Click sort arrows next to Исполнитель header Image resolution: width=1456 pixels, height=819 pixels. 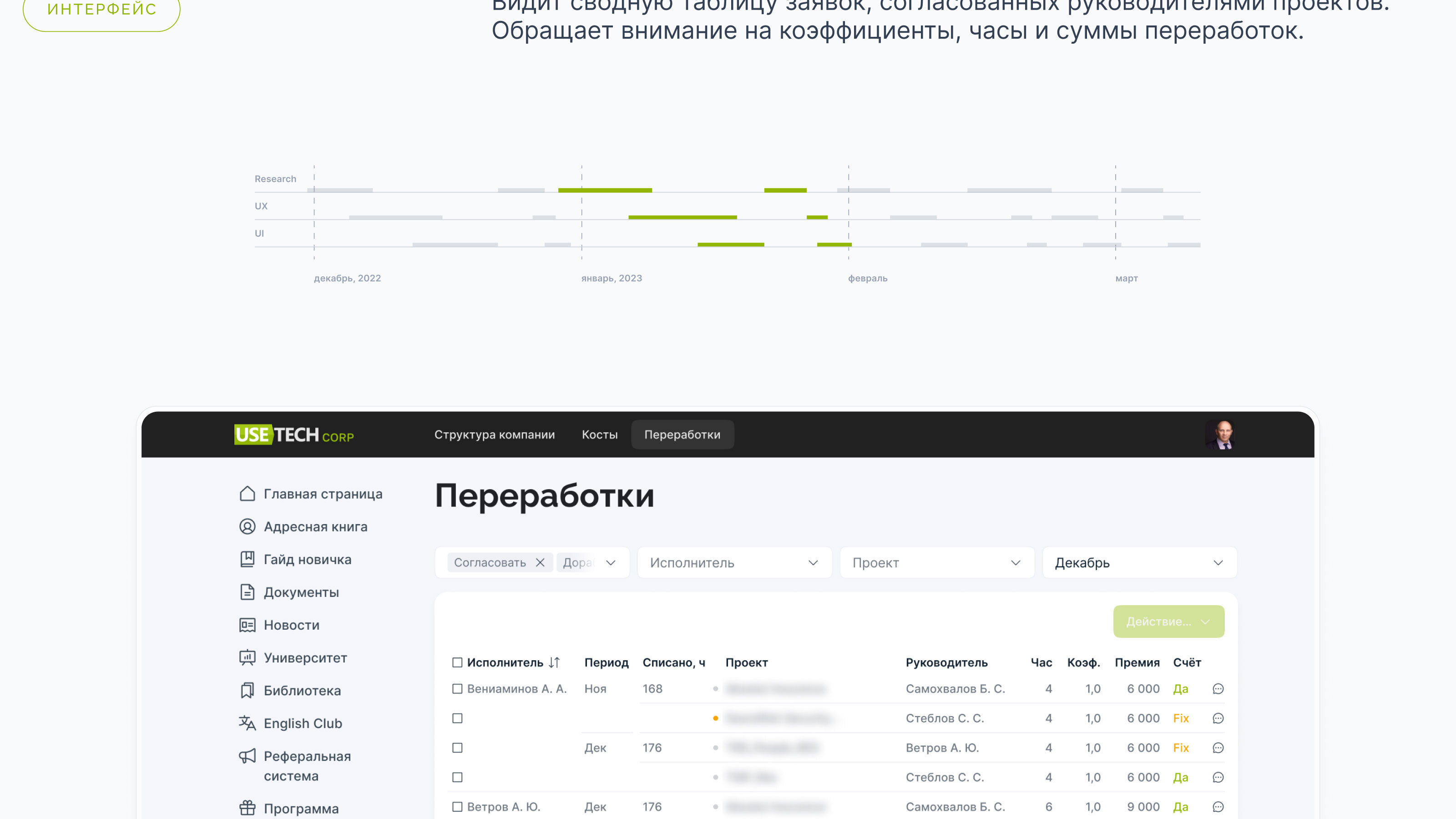554,662
